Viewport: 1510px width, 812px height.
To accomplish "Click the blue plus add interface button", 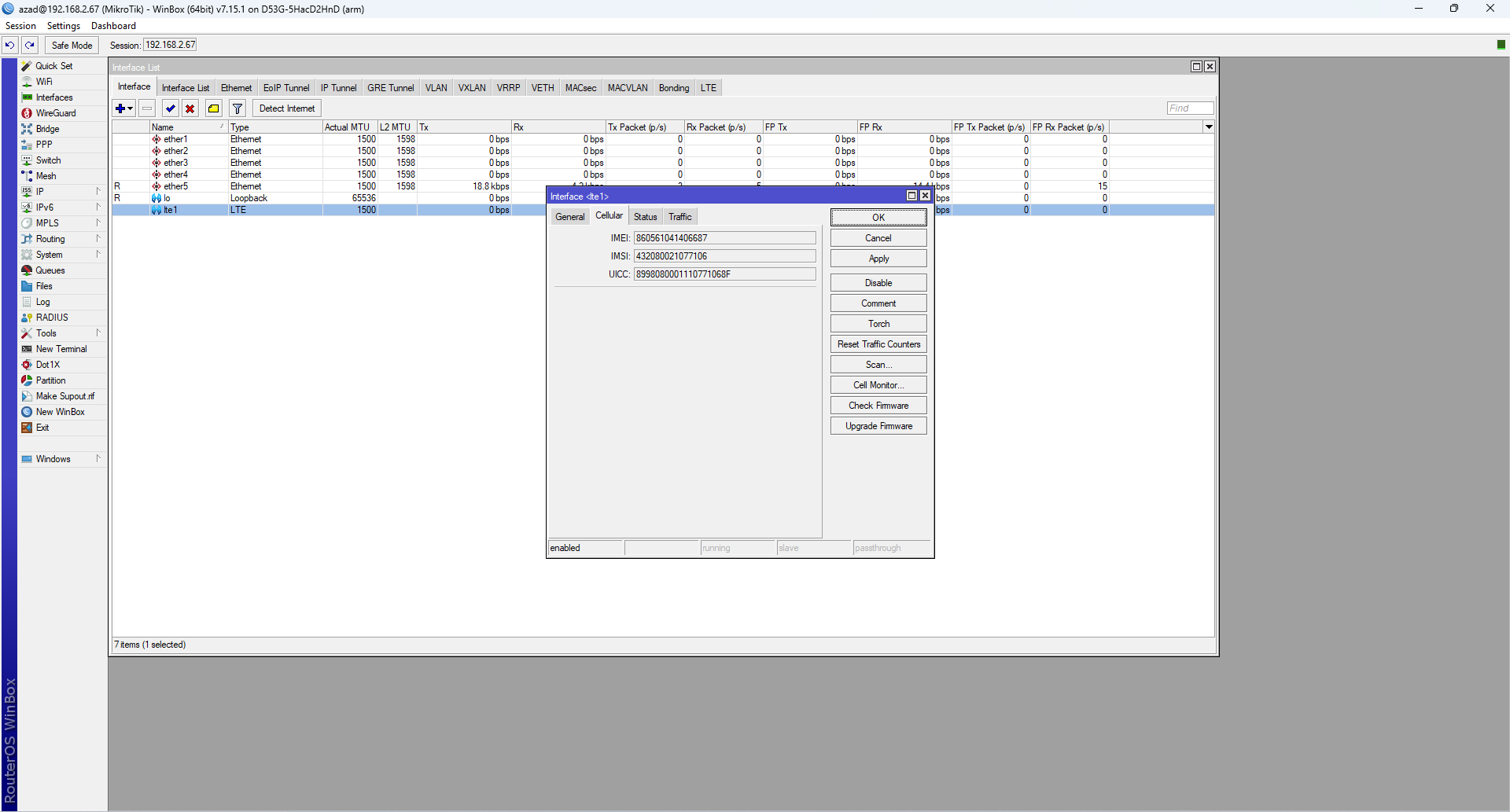I will (x=124, y=108).
